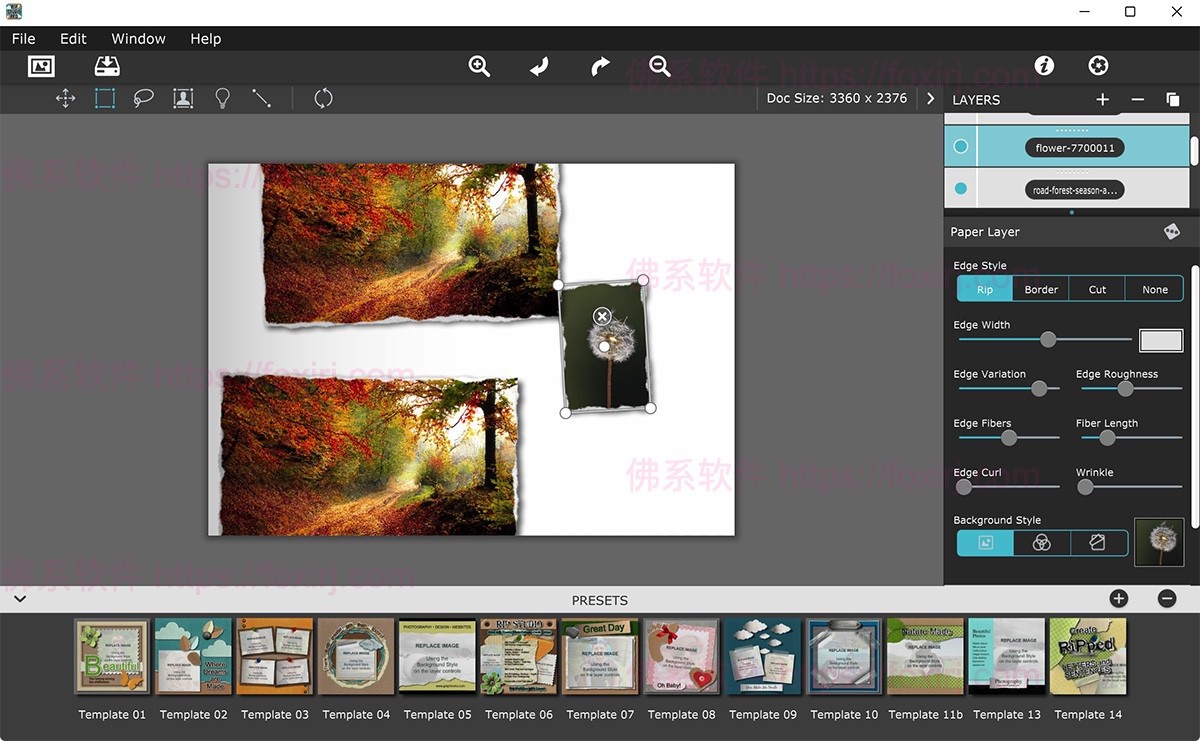The image size is (1200, 741).
Task: Collapse the Presets panel with the chevron
Action: point(20,598)
